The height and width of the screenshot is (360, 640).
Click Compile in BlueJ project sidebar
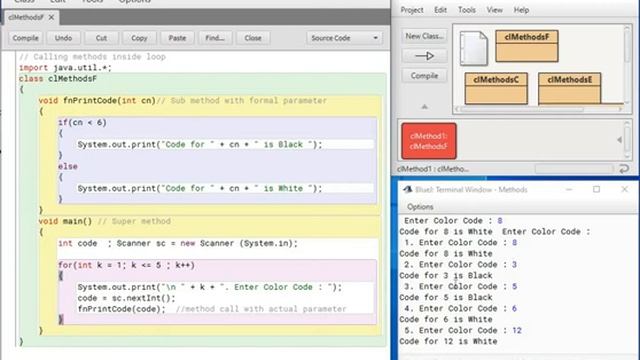point(424,76)
